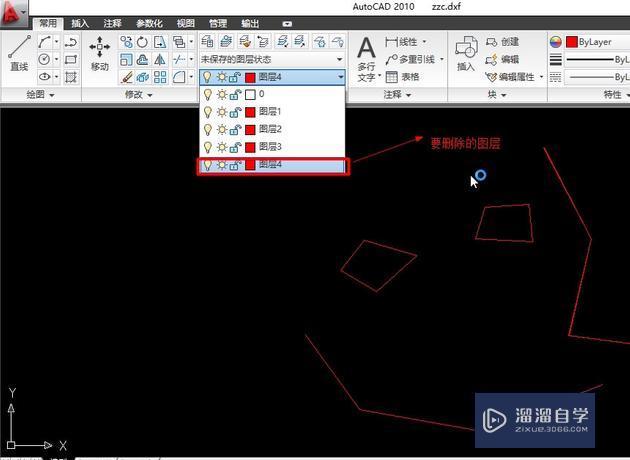Expand the Annotation (注释) panel
630x460 pixels.
[397, 95]
